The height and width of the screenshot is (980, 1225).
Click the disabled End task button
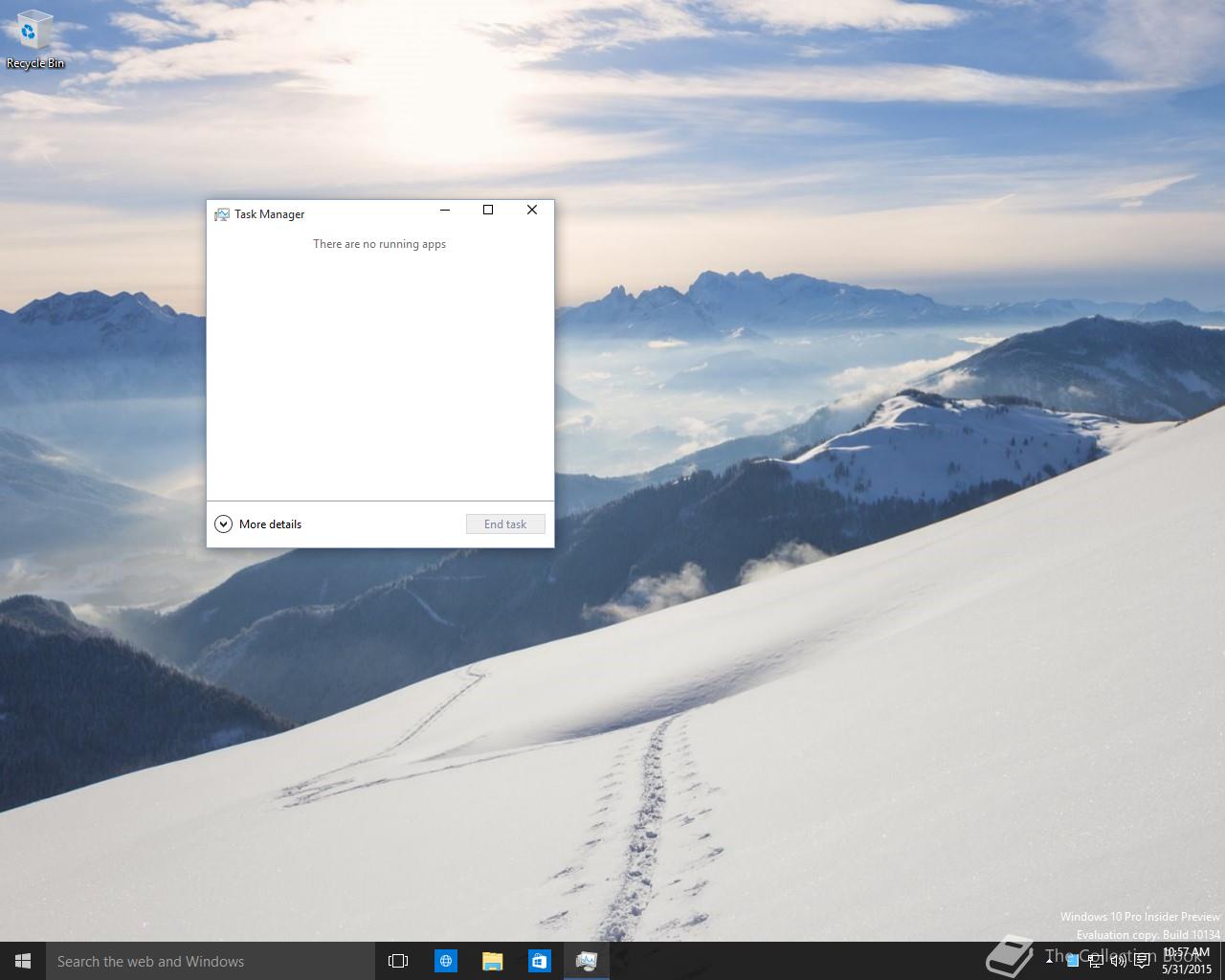pyautogui.click(x=505, y=524)
